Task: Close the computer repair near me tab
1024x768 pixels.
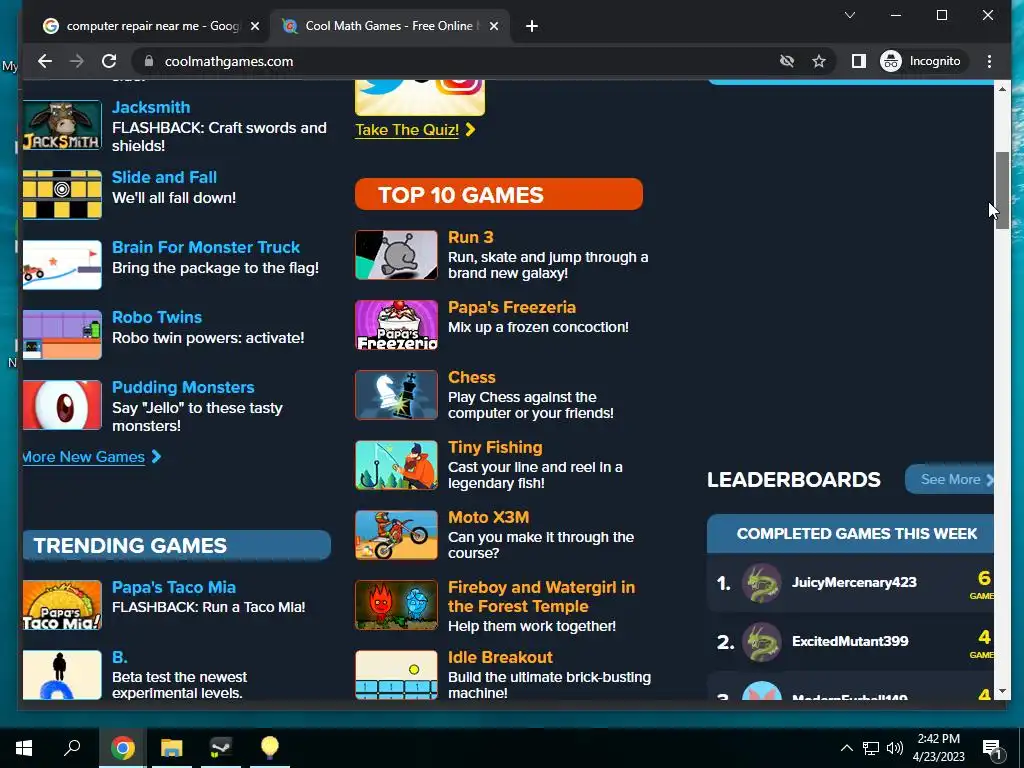Action: pos(255,26)
